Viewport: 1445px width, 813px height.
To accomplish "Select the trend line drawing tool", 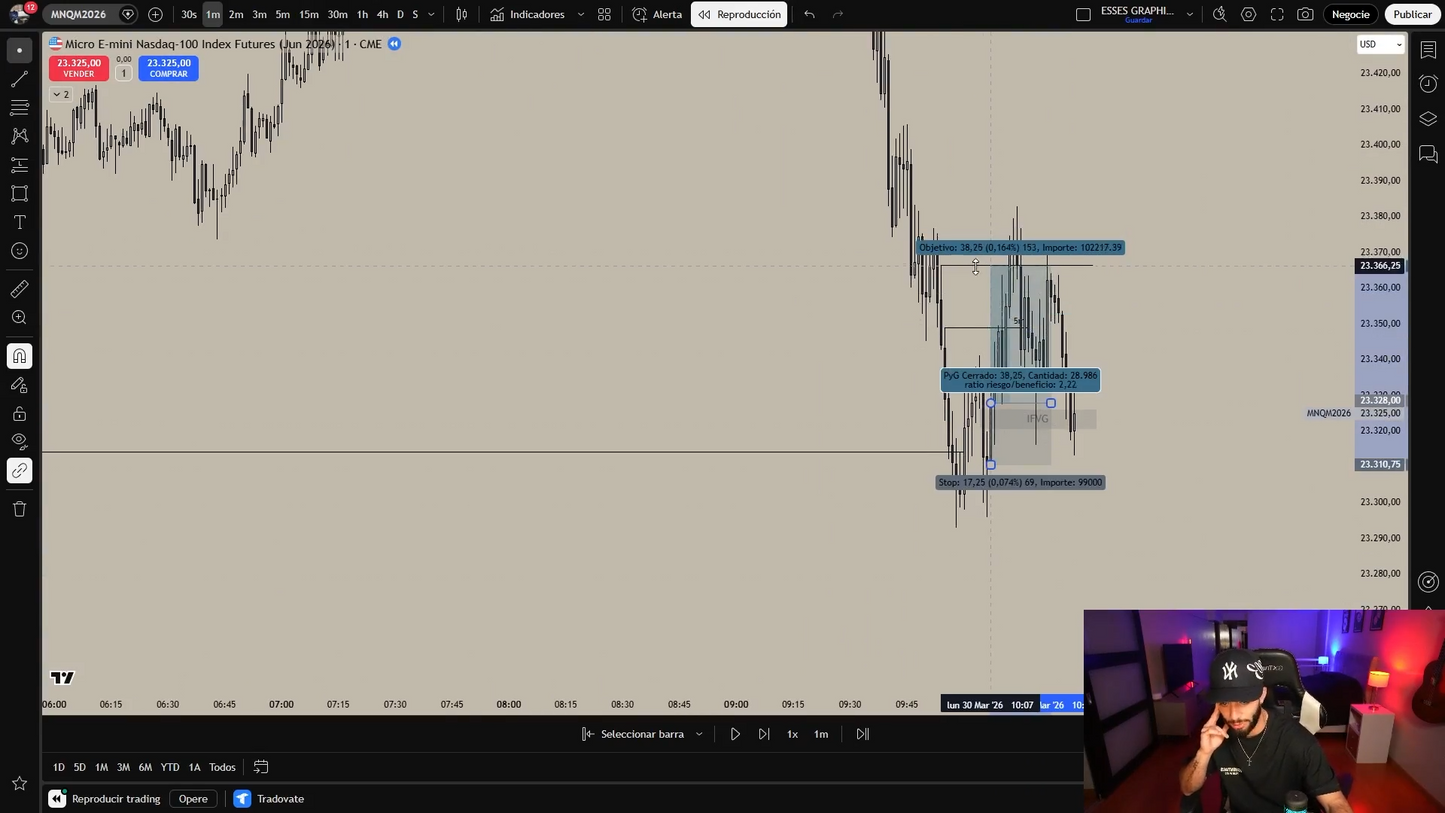I will pyautogui.click(x=19, y=79).
